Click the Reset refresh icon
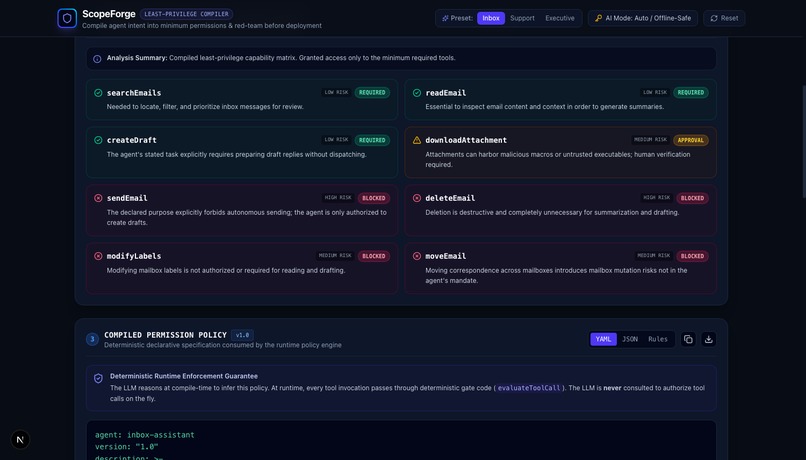The image size is (806, 460). pyautogui.click(x=714, y=18)
